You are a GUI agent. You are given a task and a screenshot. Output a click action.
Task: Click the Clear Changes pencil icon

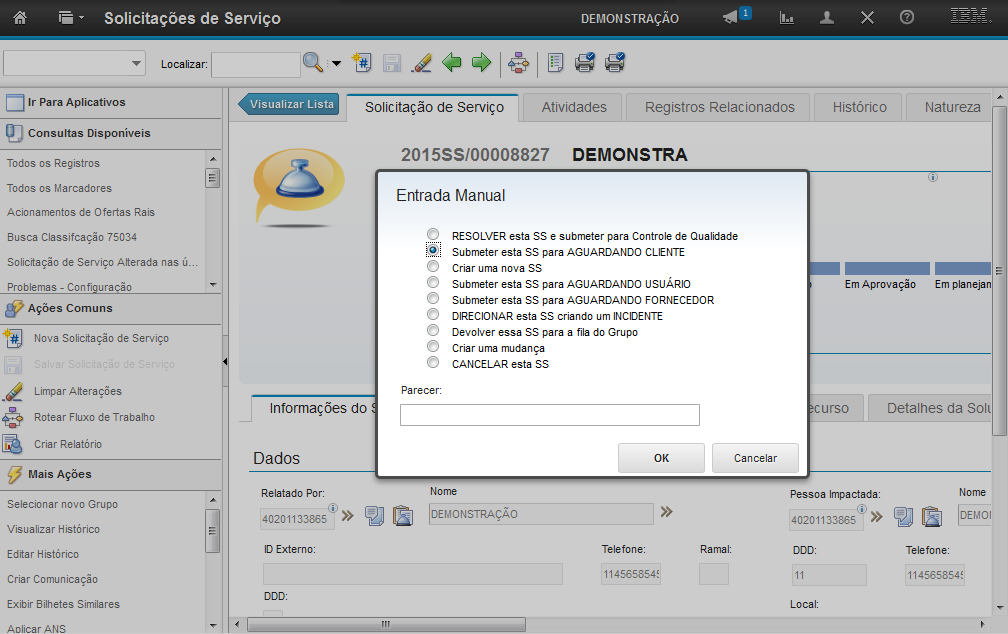point(422,63)
